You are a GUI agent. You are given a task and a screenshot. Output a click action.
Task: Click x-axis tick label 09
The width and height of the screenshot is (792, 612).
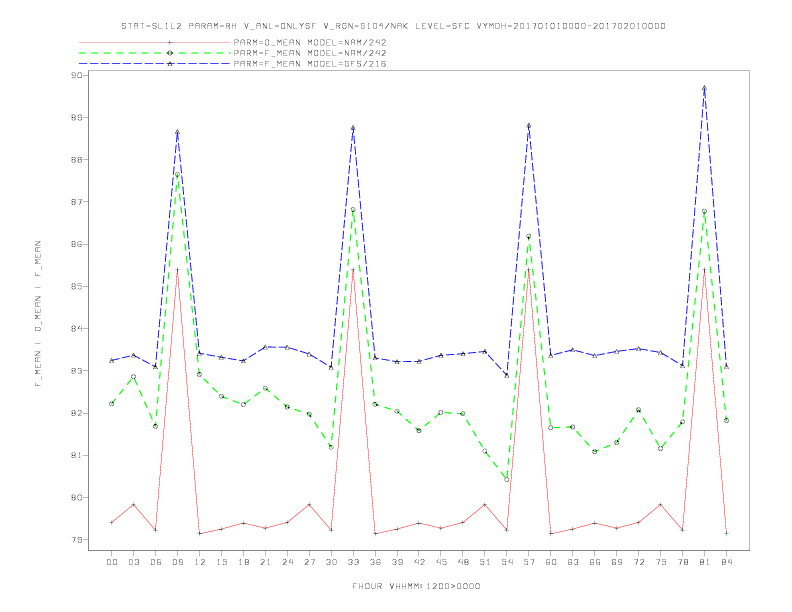[x=177, y=562]
